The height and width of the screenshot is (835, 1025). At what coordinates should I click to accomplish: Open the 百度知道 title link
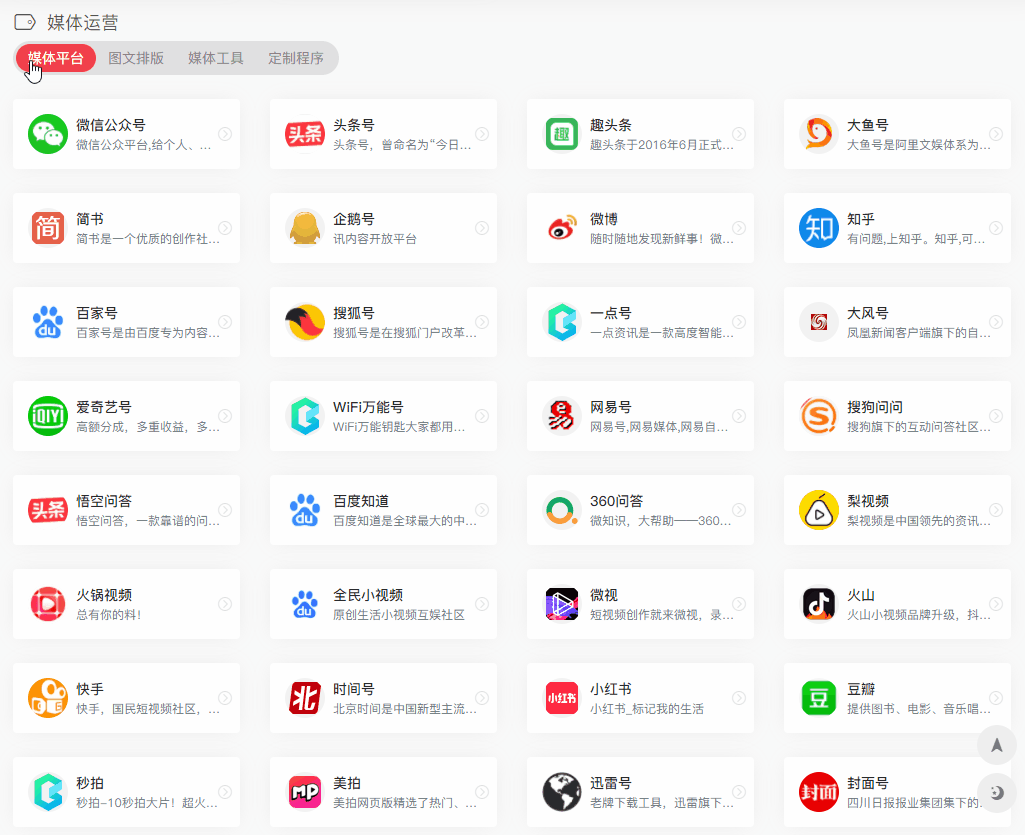coord(361,501)
